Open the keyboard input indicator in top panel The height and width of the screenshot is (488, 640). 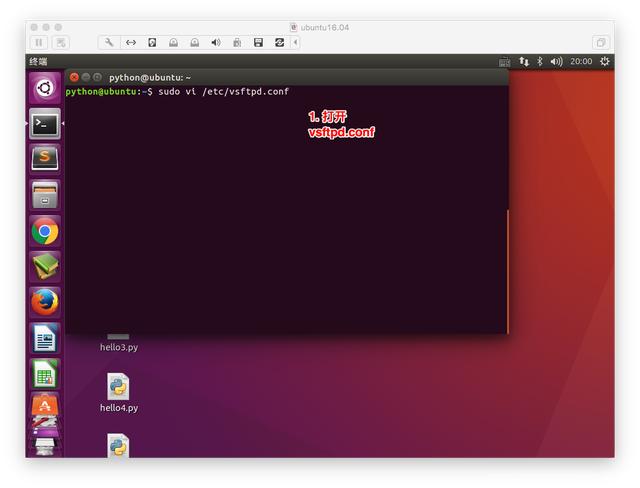pyautogui.click(x=504, y=62)
